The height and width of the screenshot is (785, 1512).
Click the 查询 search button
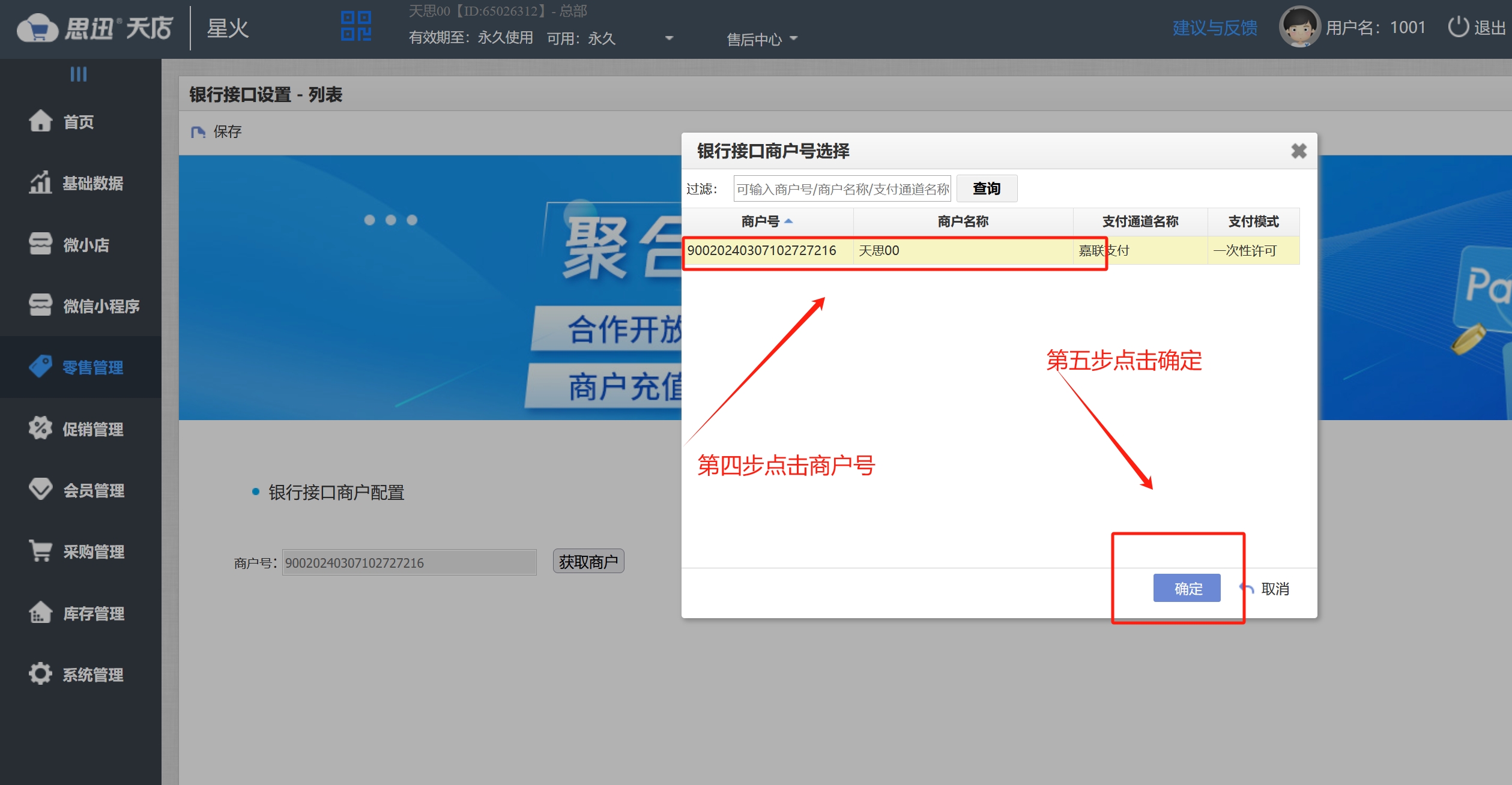986,188
